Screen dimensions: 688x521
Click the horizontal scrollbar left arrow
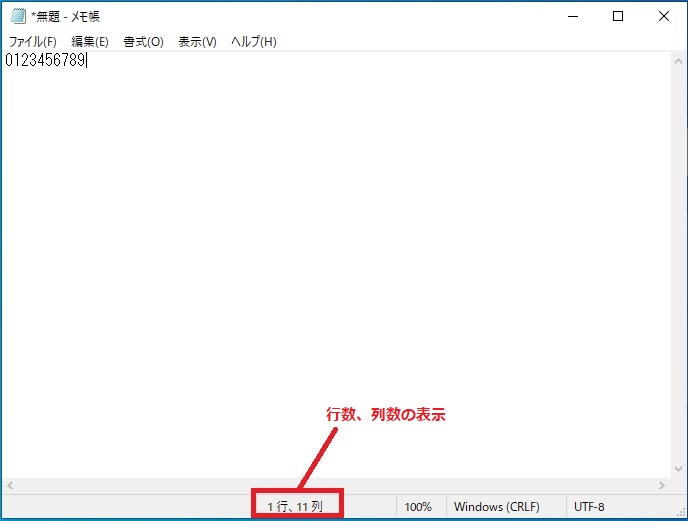point(10,485)
